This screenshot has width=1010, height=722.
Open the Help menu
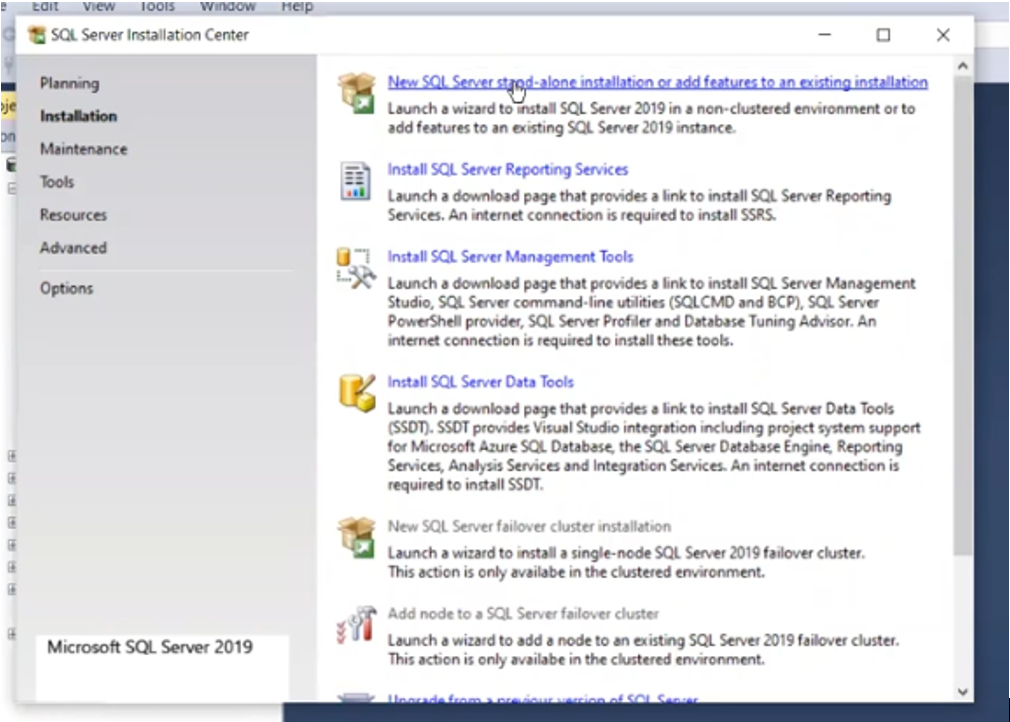pyautogui.click(x=297, y=6)
